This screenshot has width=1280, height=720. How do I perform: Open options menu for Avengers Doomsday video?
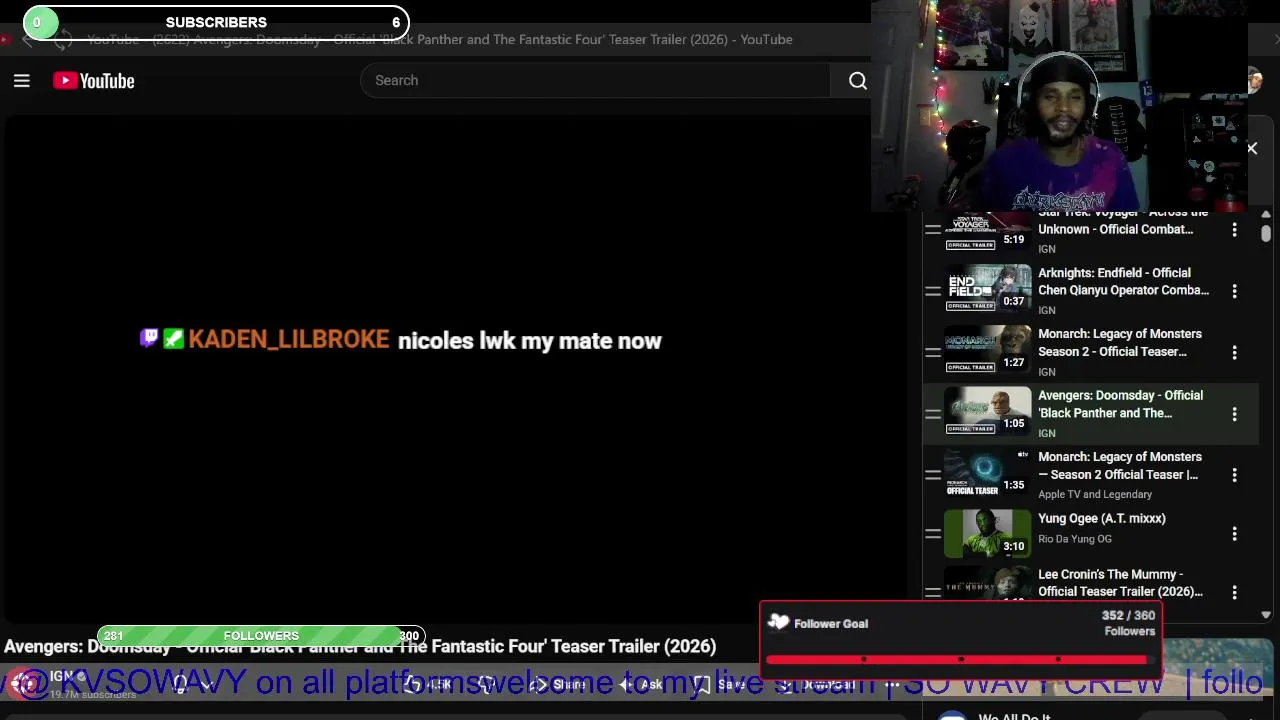coord(1234,414)
